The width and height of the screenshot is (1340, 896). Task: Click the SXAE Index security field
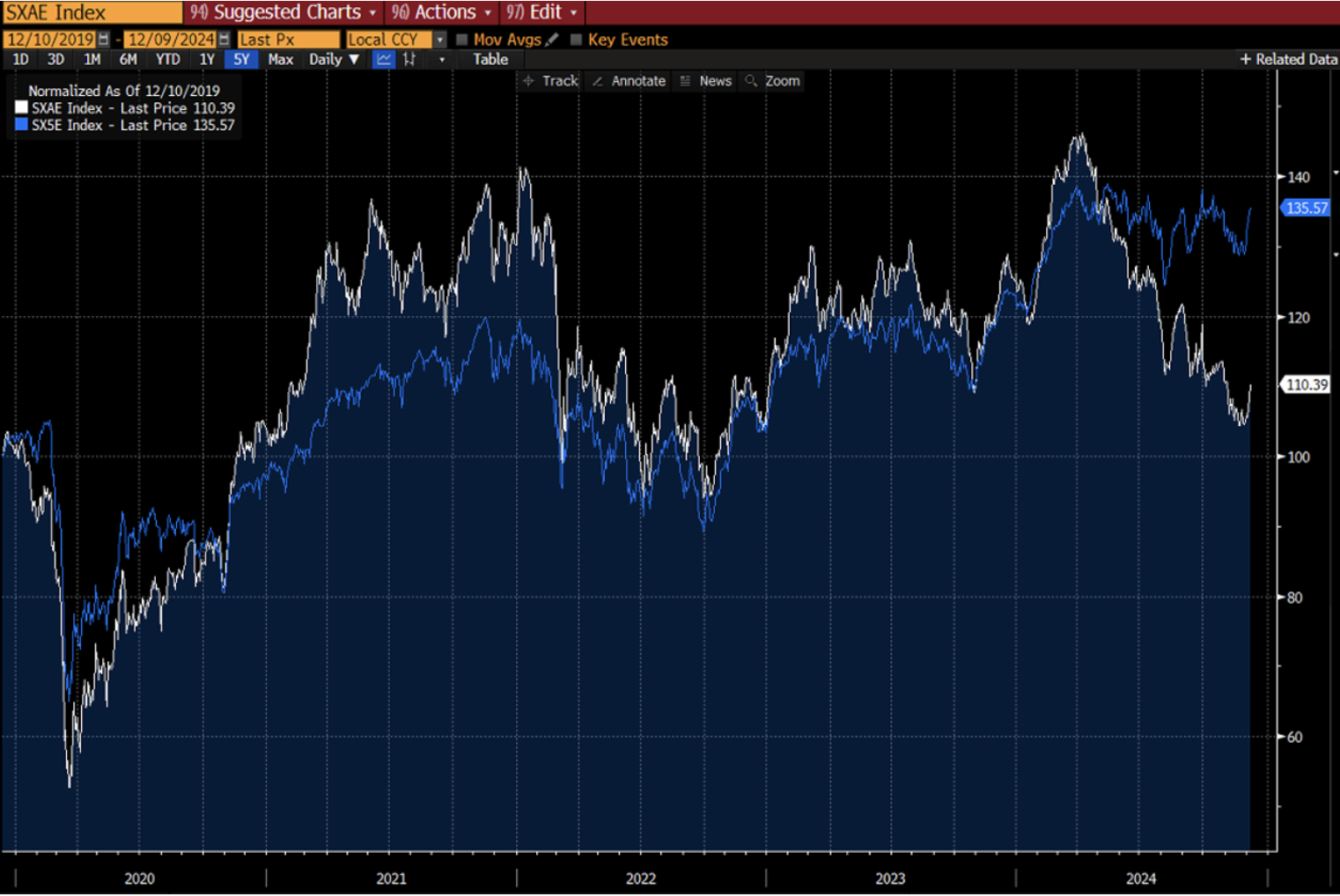[92, 12]
